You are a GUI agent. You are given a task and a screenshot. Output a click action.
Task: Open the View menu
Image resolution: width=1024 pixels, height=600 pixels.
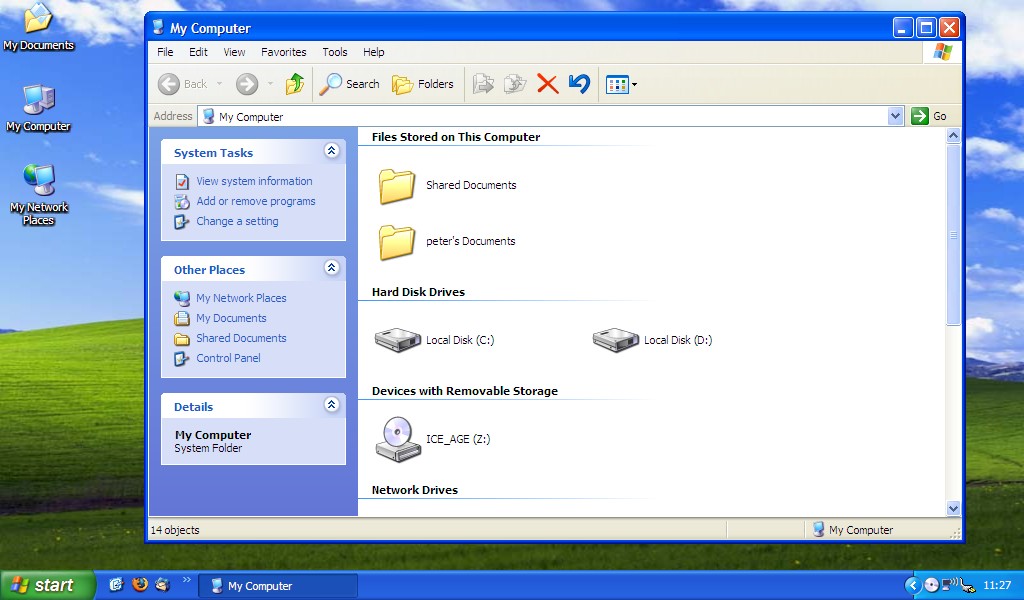[x=234, y=52]
